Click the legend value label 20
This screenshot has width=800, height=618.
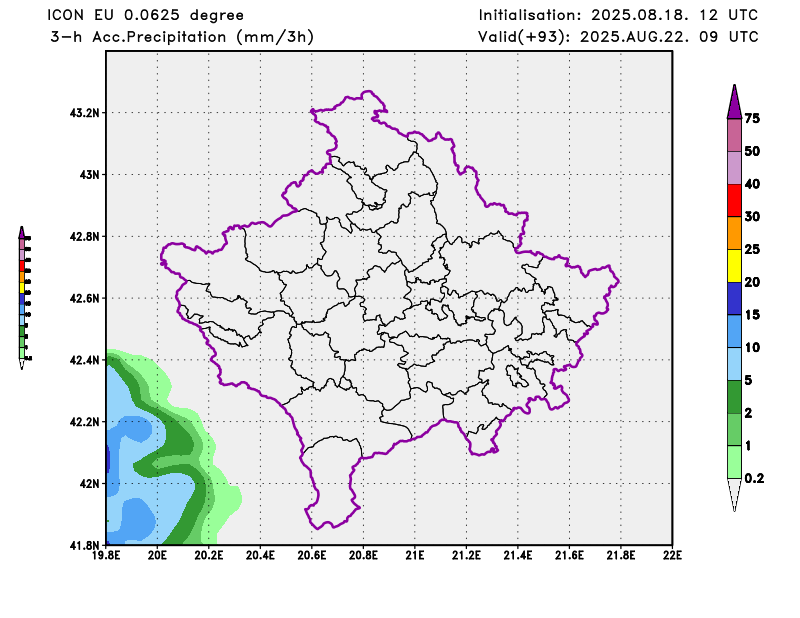pyautogui.click(x=752, y=282)
